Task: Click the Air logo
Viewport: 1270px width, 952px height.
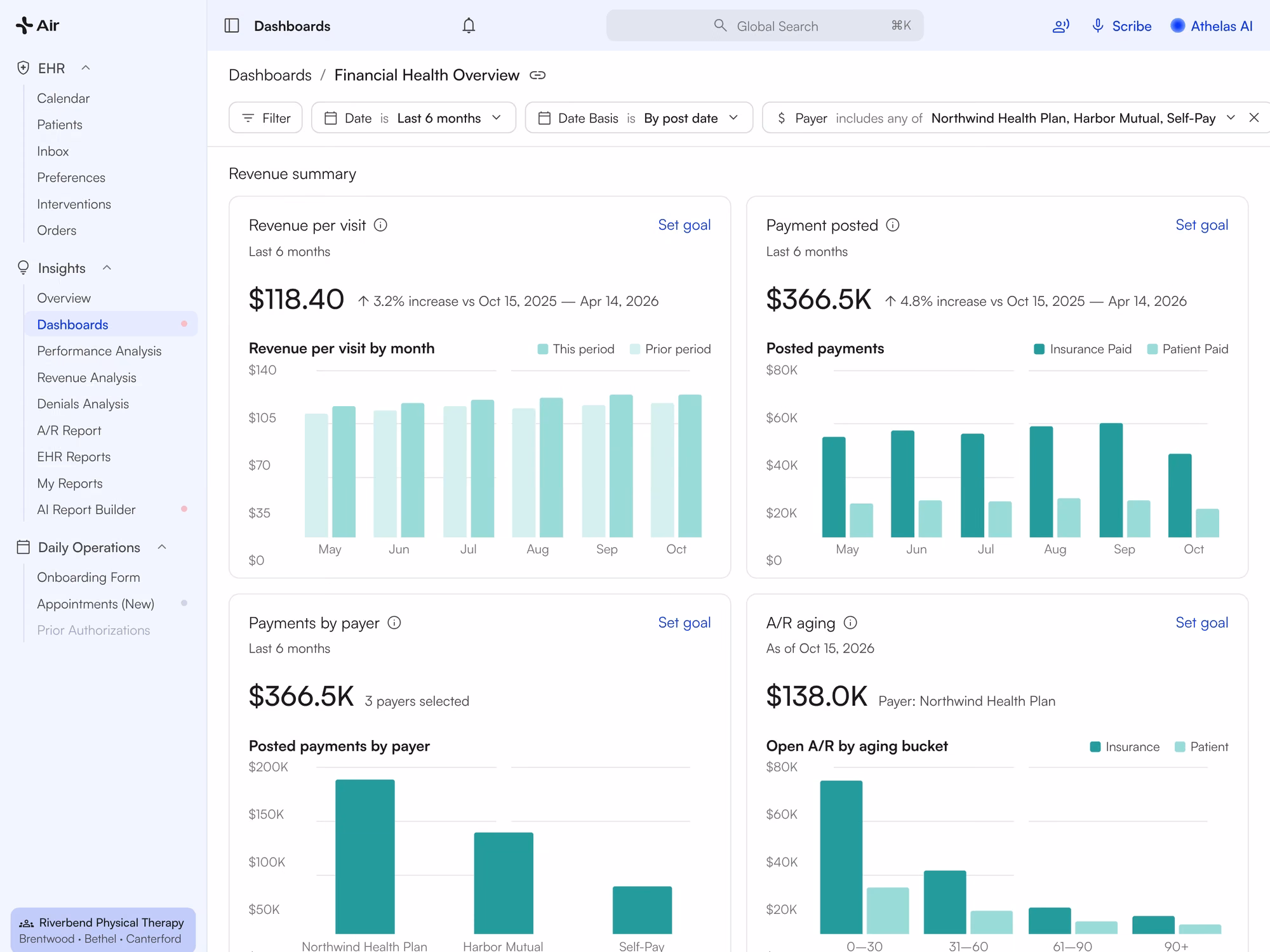Action: pos(37,25)
